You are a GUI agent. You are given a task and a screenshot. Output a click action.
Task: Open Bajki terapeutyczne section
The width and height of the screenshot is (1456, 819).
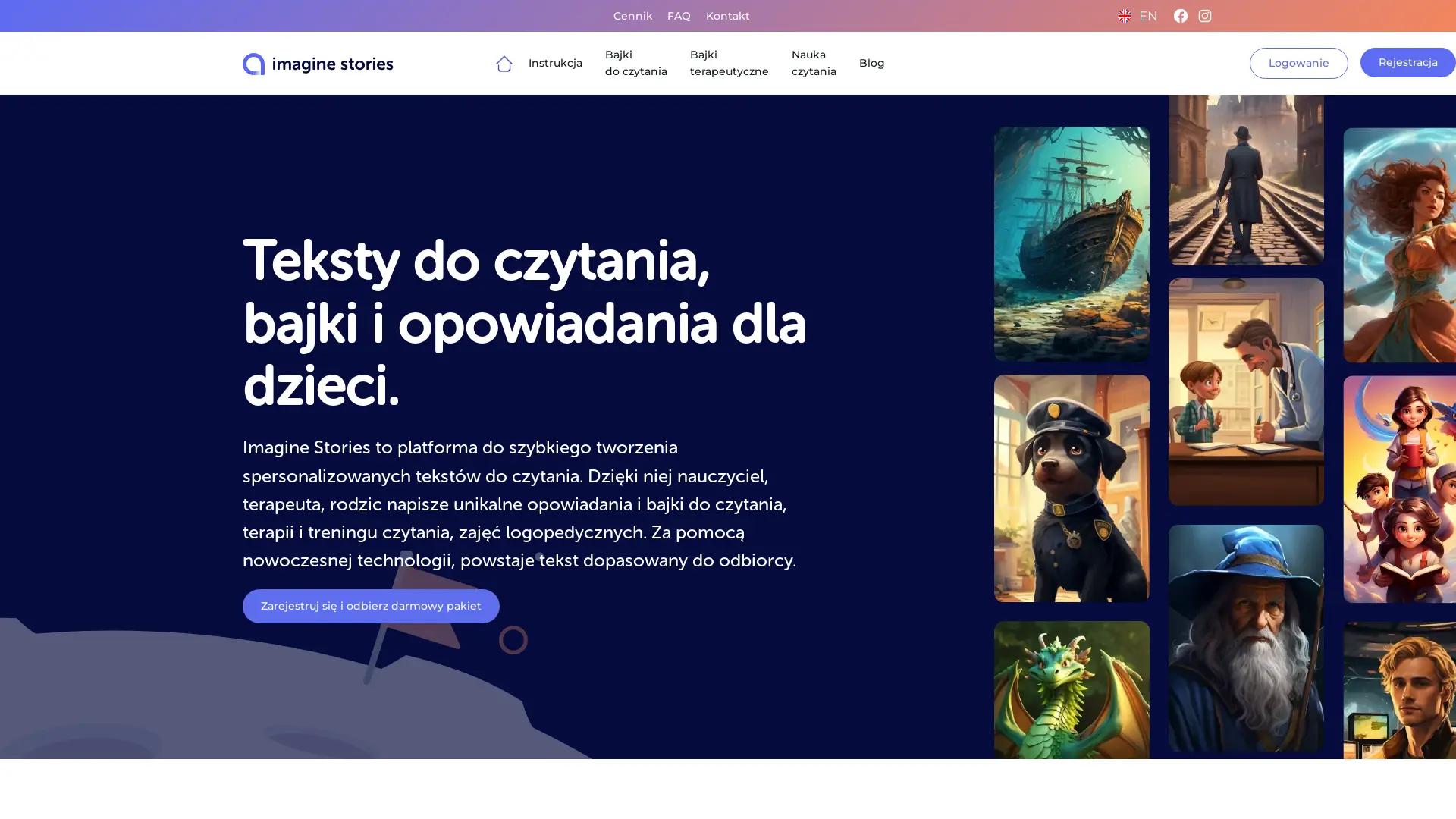[x=729, y=63]
